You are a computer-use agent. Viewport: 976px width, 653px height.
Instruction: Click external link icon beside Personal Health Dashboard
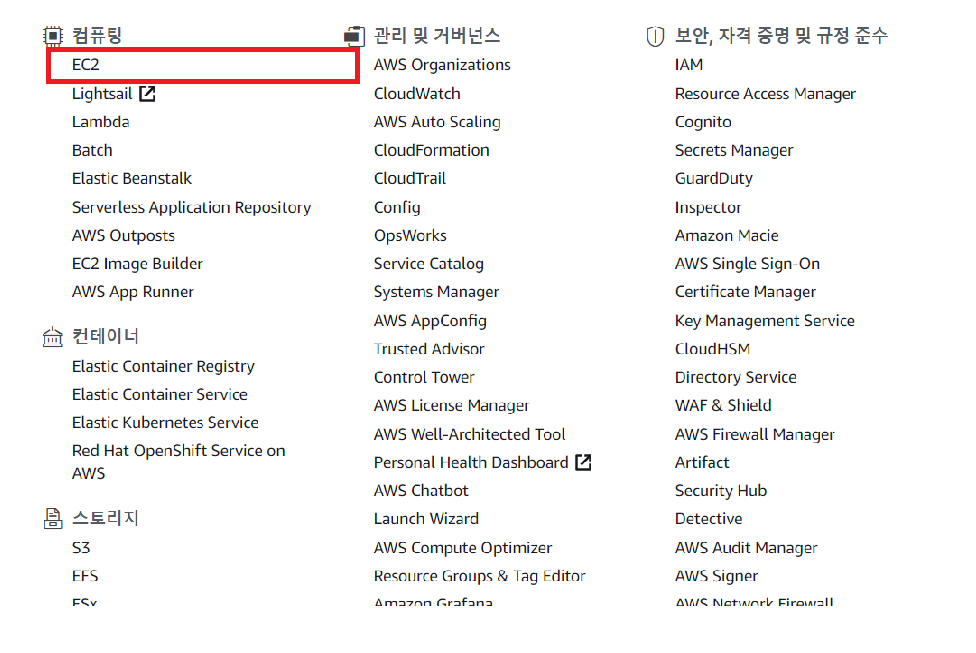[583, 463]
